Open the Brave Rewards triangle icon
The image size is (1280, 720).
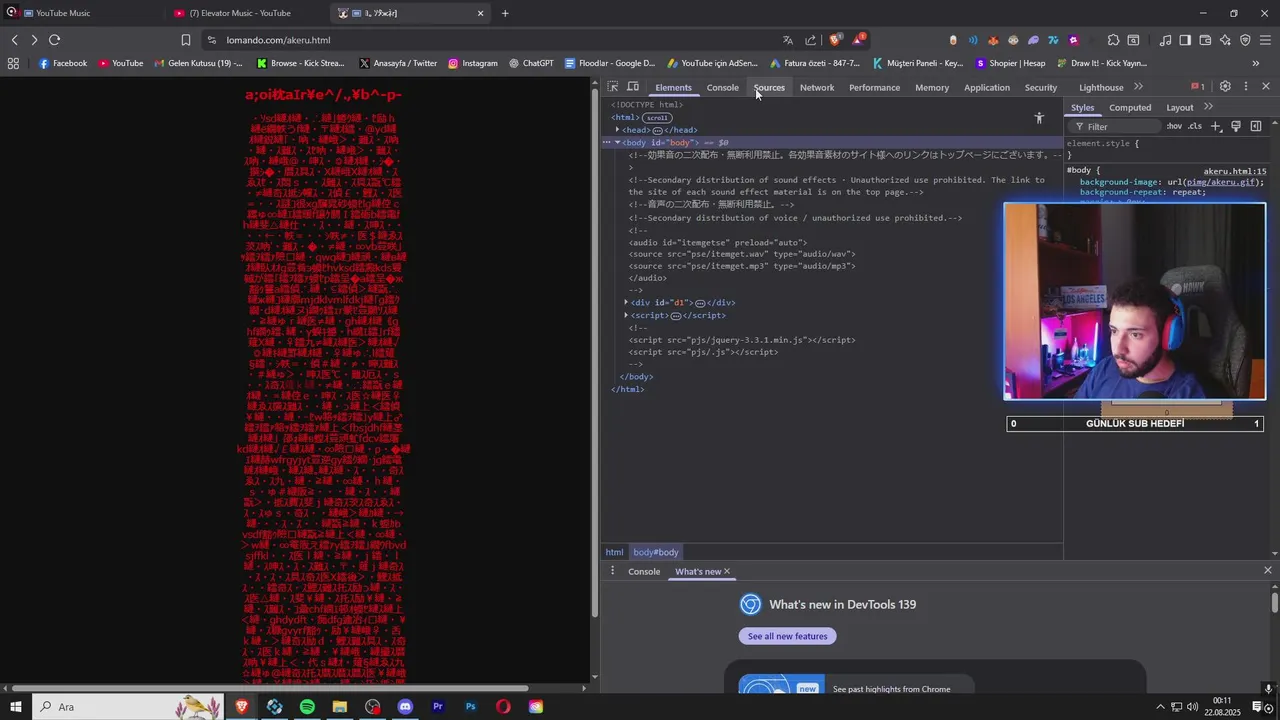[x=858, y=40]
